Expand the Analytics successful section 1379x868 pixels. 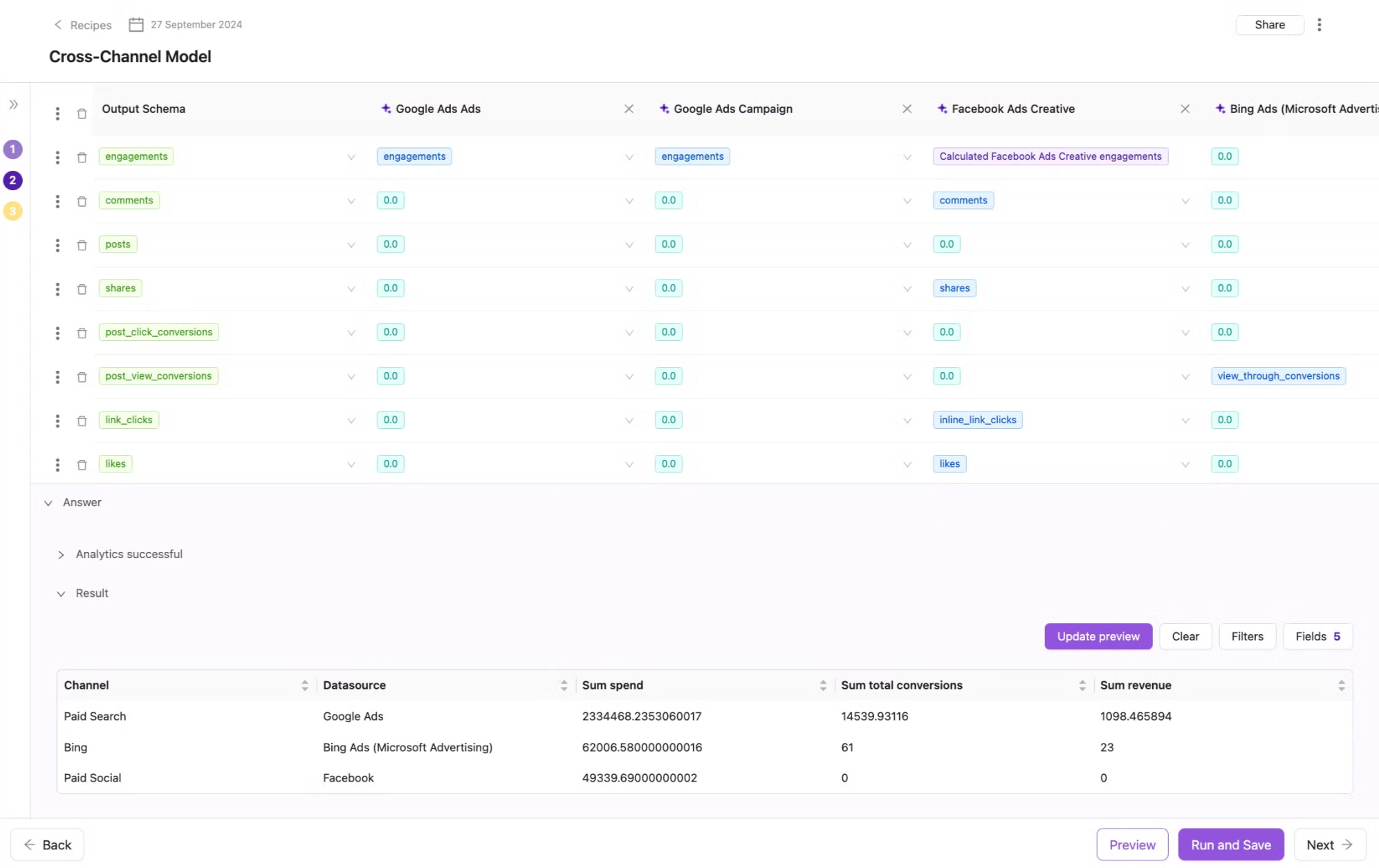[x=61, y=555]
